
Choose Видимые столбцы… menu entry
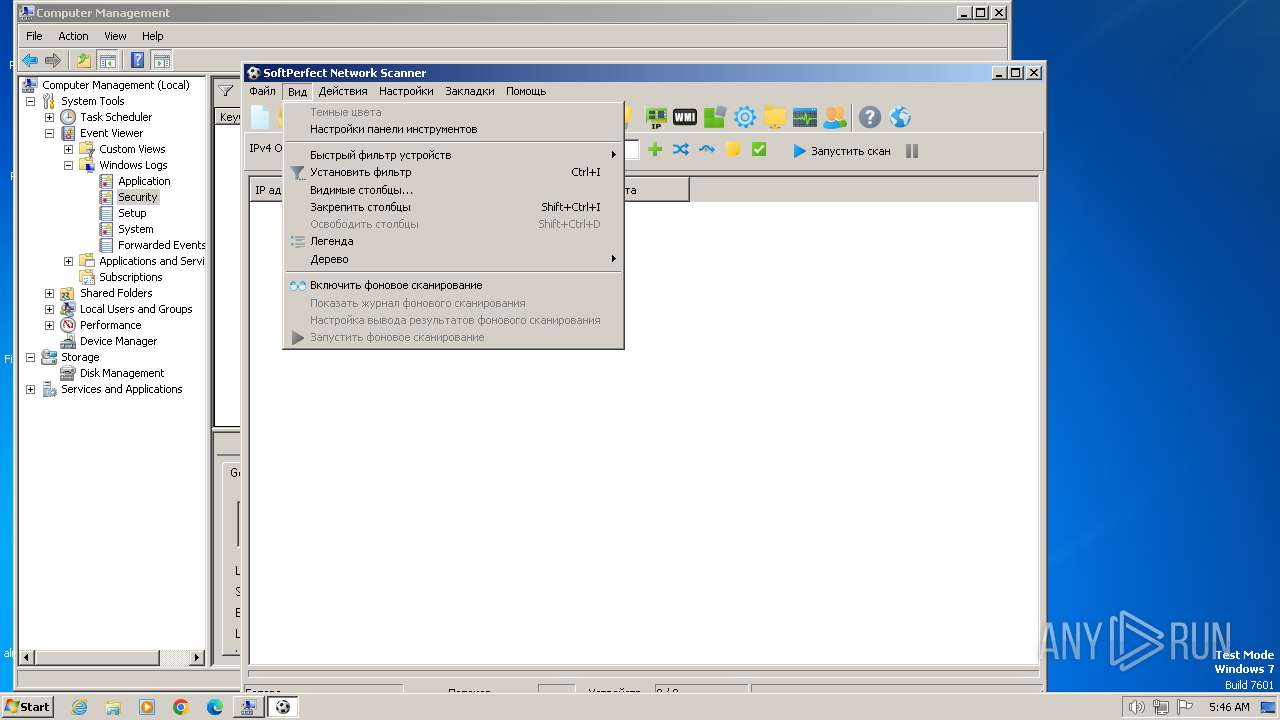453,190
